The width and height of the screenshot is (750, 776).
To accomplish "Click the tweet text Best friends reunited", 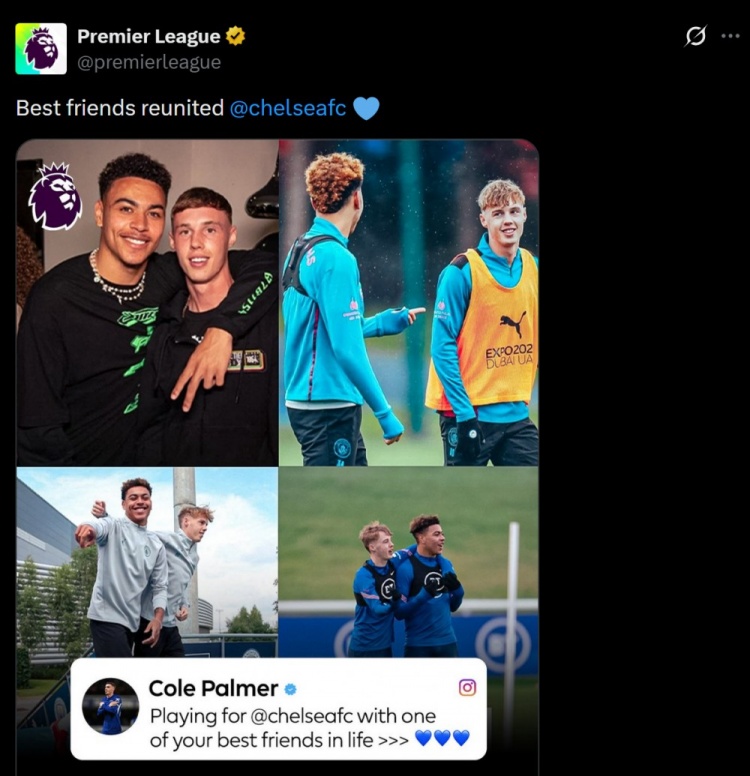I will 120,108.
